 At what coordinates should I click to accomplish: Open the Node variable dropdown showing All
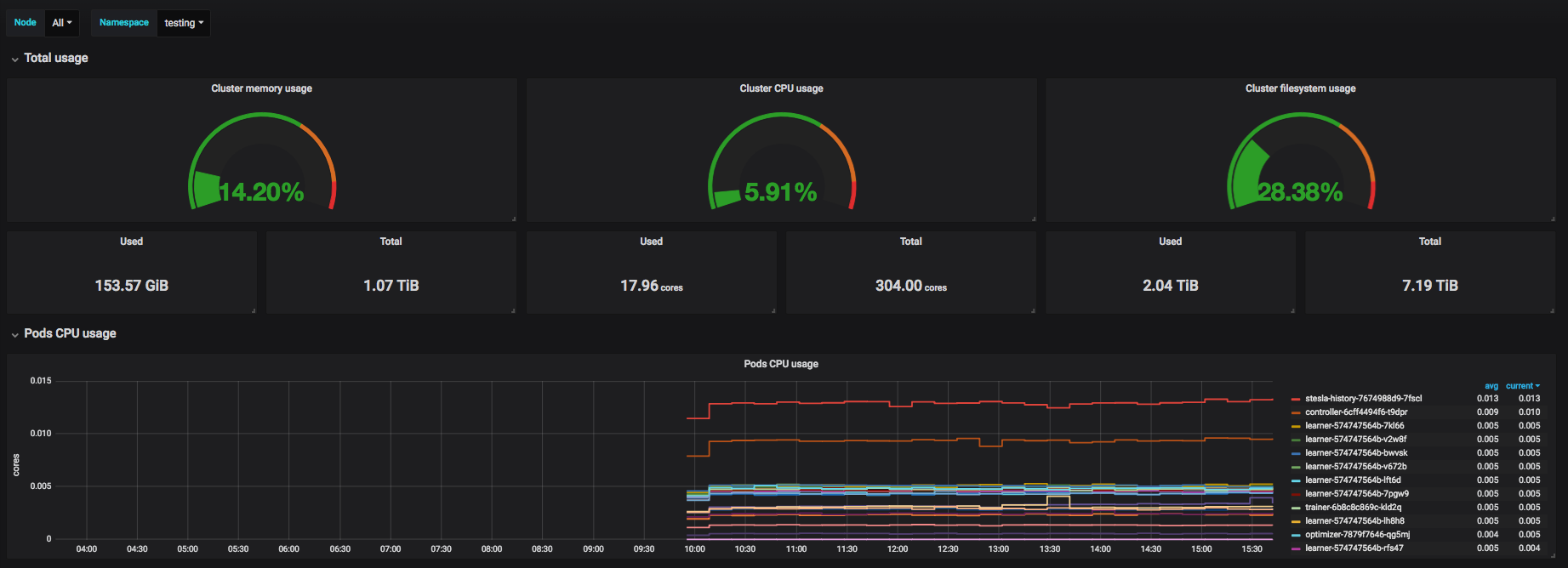(61, 23)
